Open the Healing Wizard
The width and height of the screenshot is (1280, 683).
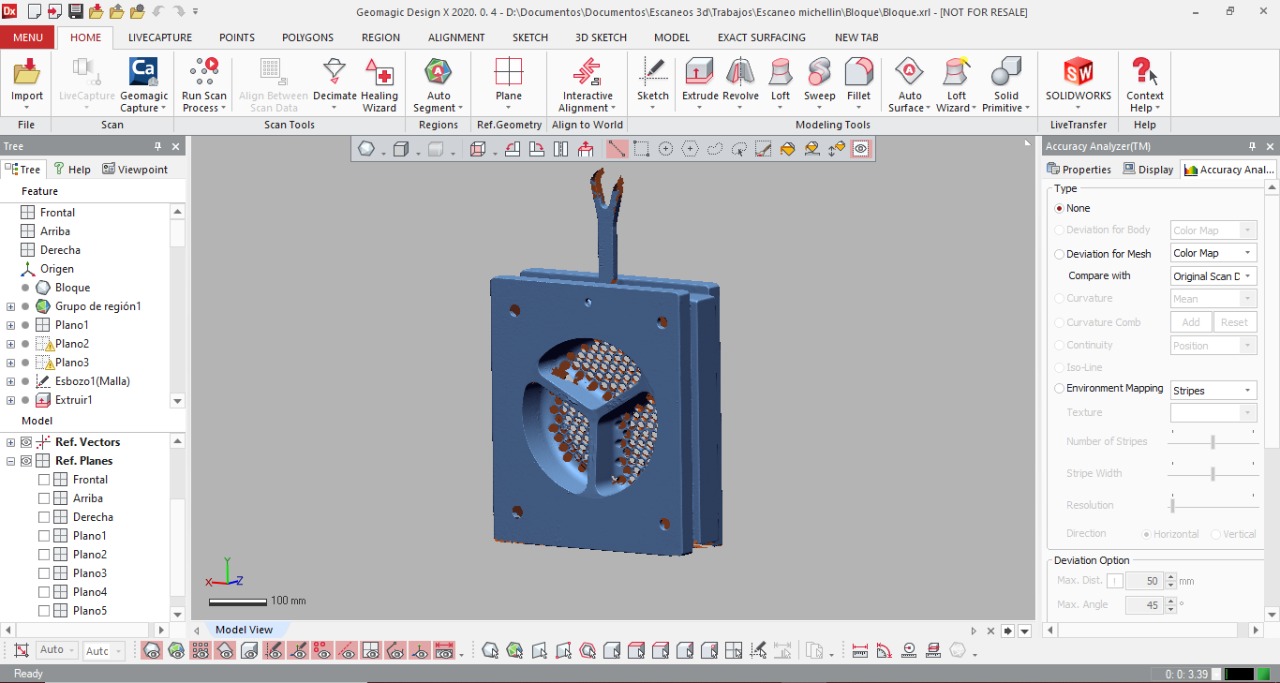379,85
